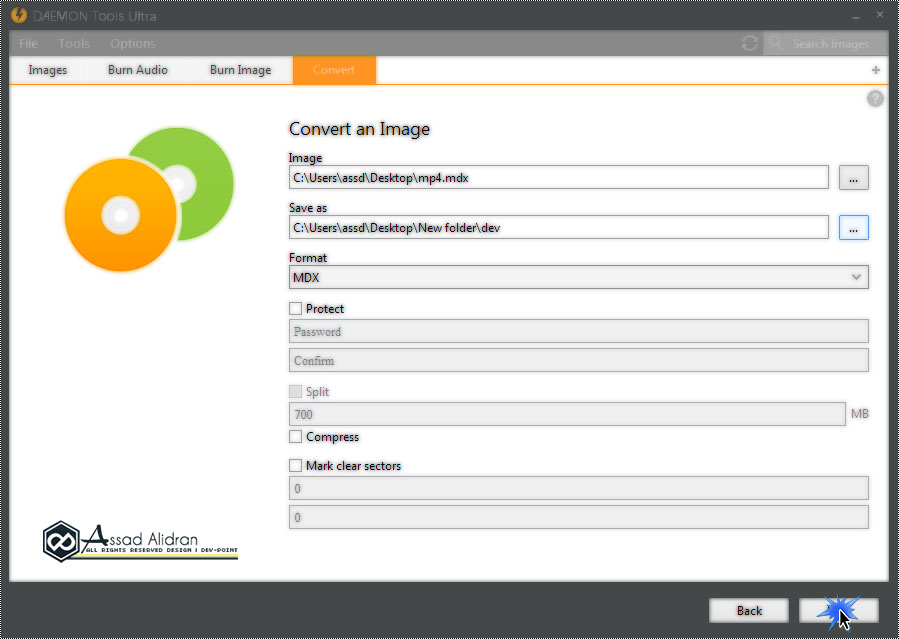
Task: Enable the Compress checkbox
Action: (295, 437)
